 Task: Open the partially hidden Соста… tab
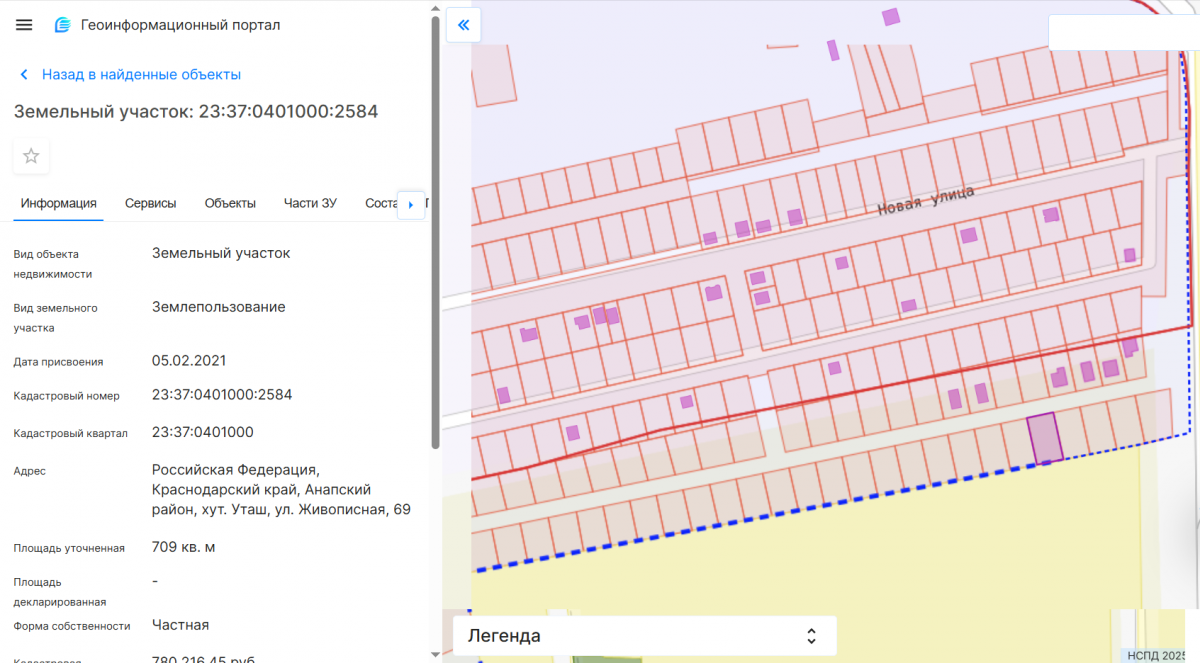pos(380,203)
